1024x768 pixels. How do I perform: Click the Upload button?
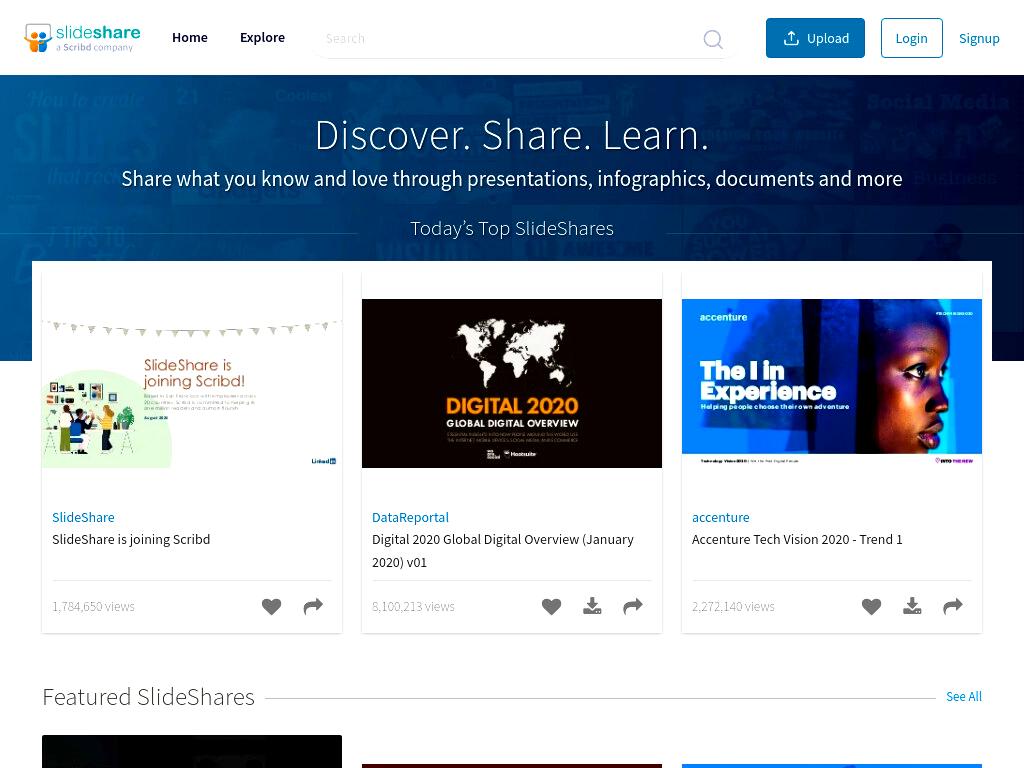[815, 38]
